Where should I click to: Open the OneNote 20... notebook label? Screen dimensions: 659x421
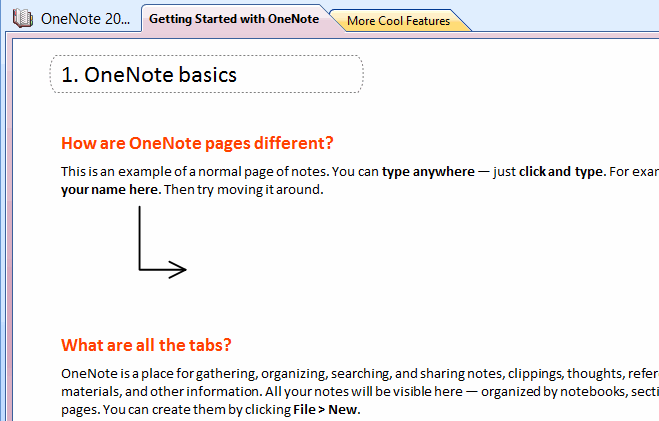point(85,19)
